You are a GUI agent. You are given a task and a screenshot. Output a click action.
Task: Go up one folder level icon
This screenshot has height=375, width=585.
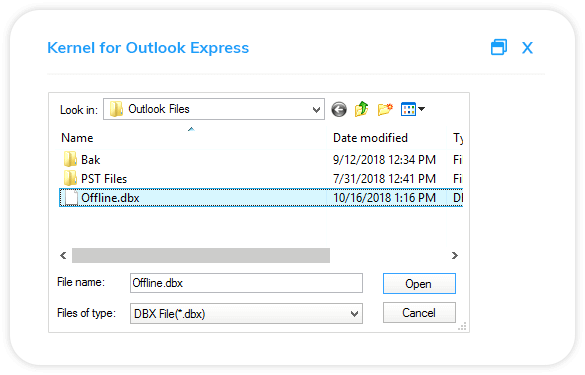click(x=361, y=109)
